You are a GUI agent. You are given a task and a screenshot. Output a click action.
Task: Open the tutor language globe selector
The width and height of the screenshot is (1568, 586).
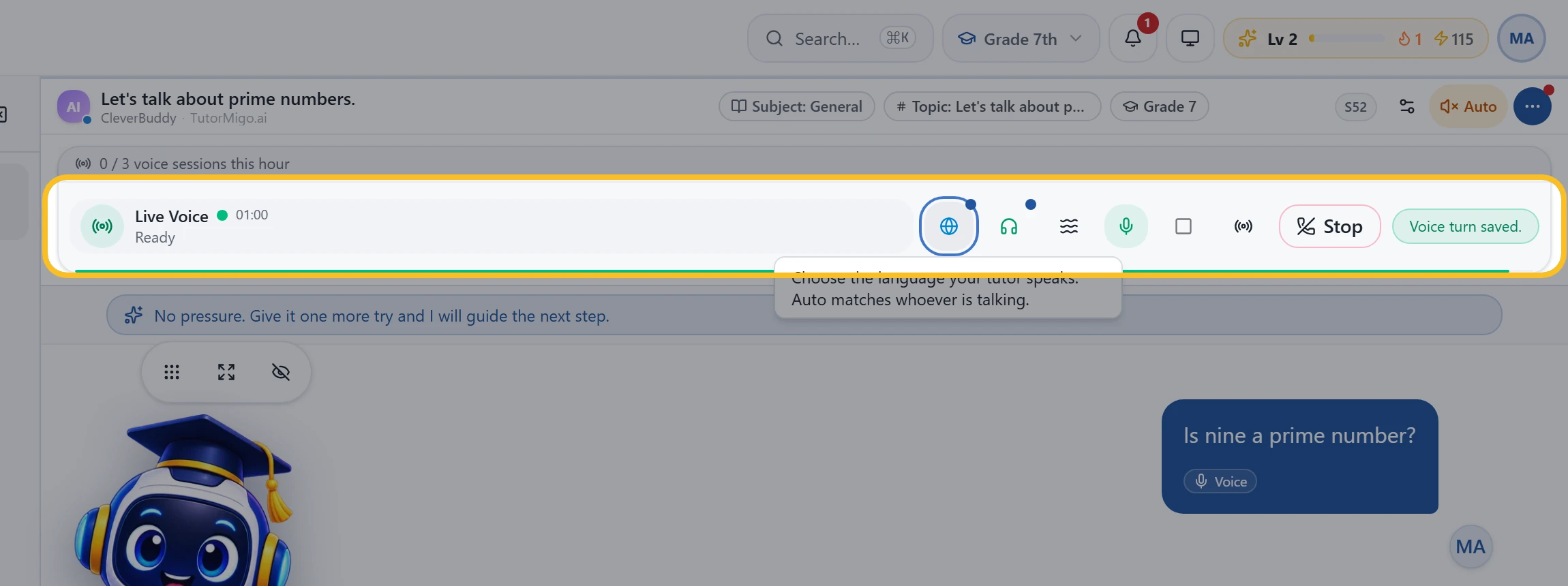(x=948, y=226)
